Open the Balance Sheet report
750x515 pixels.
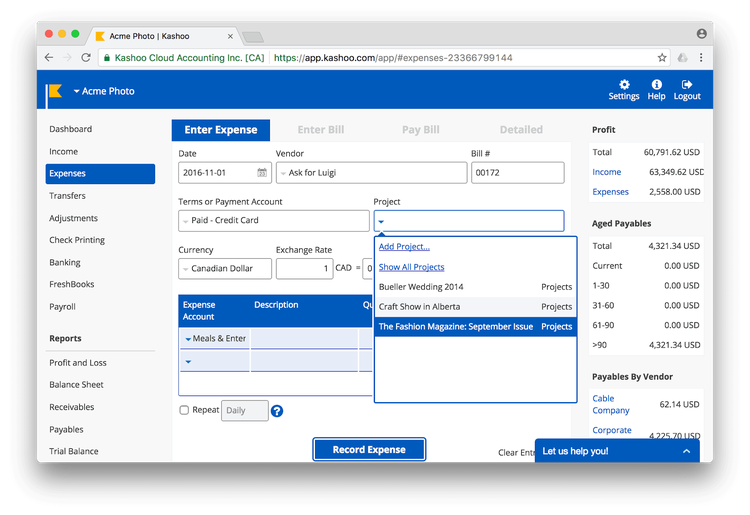click(x=76, y=385)
